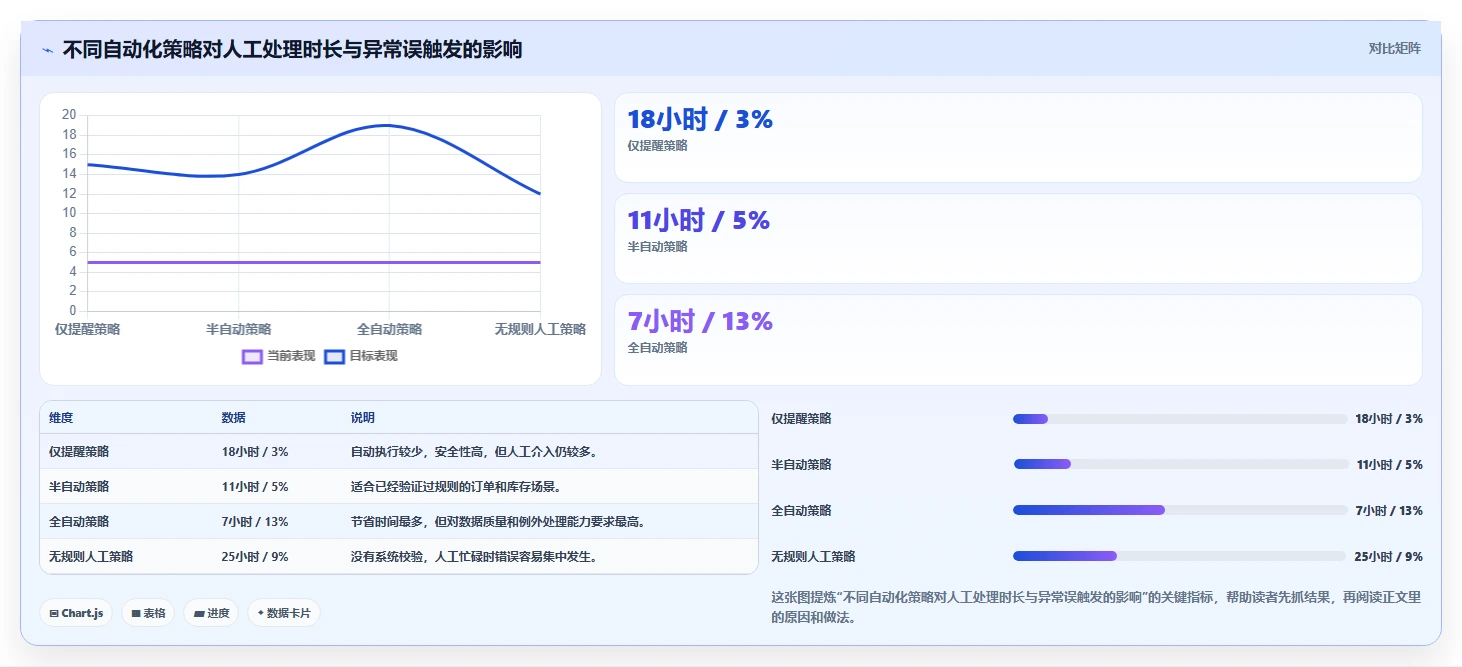Click the 7小时 / 13% progress value
1462x667 pixels.
click(x=1389, y=510)
